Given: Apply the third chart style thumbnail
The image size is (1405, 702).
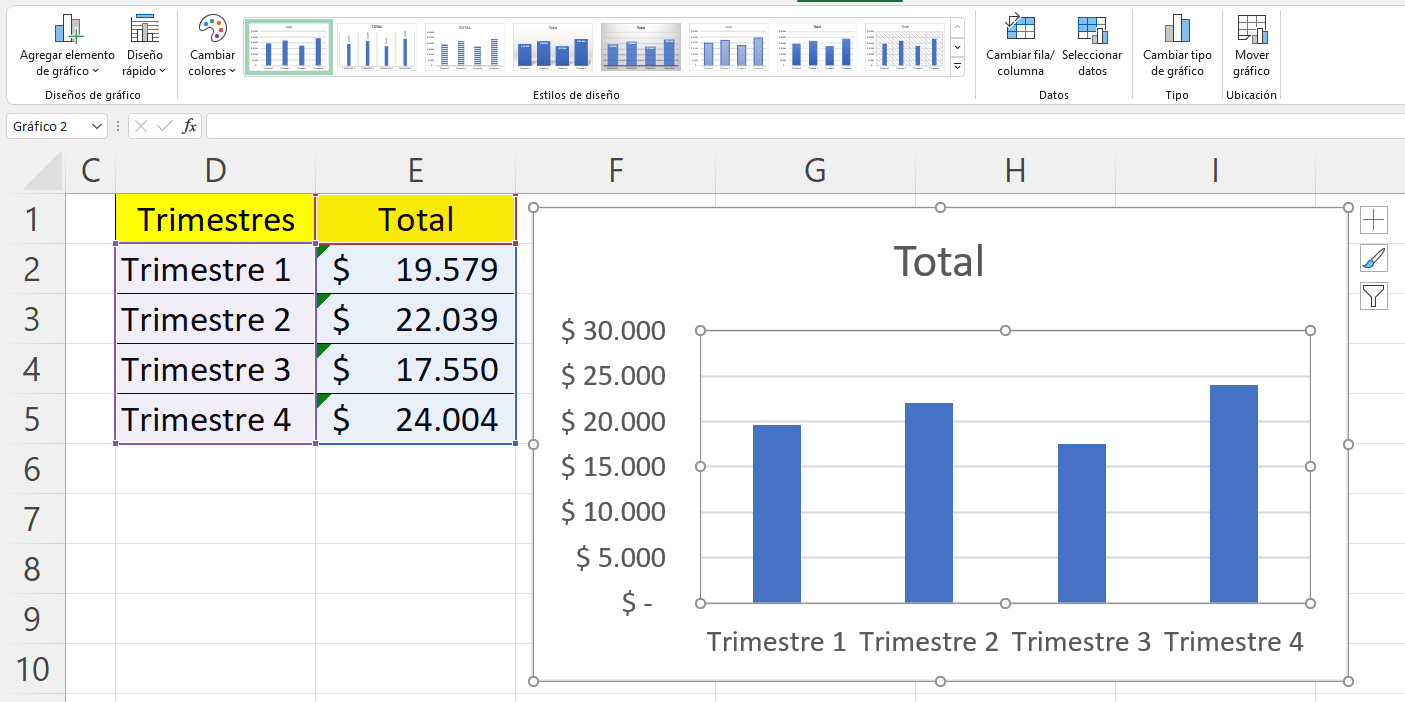Looking at the screenshot, I should (465, 46).
